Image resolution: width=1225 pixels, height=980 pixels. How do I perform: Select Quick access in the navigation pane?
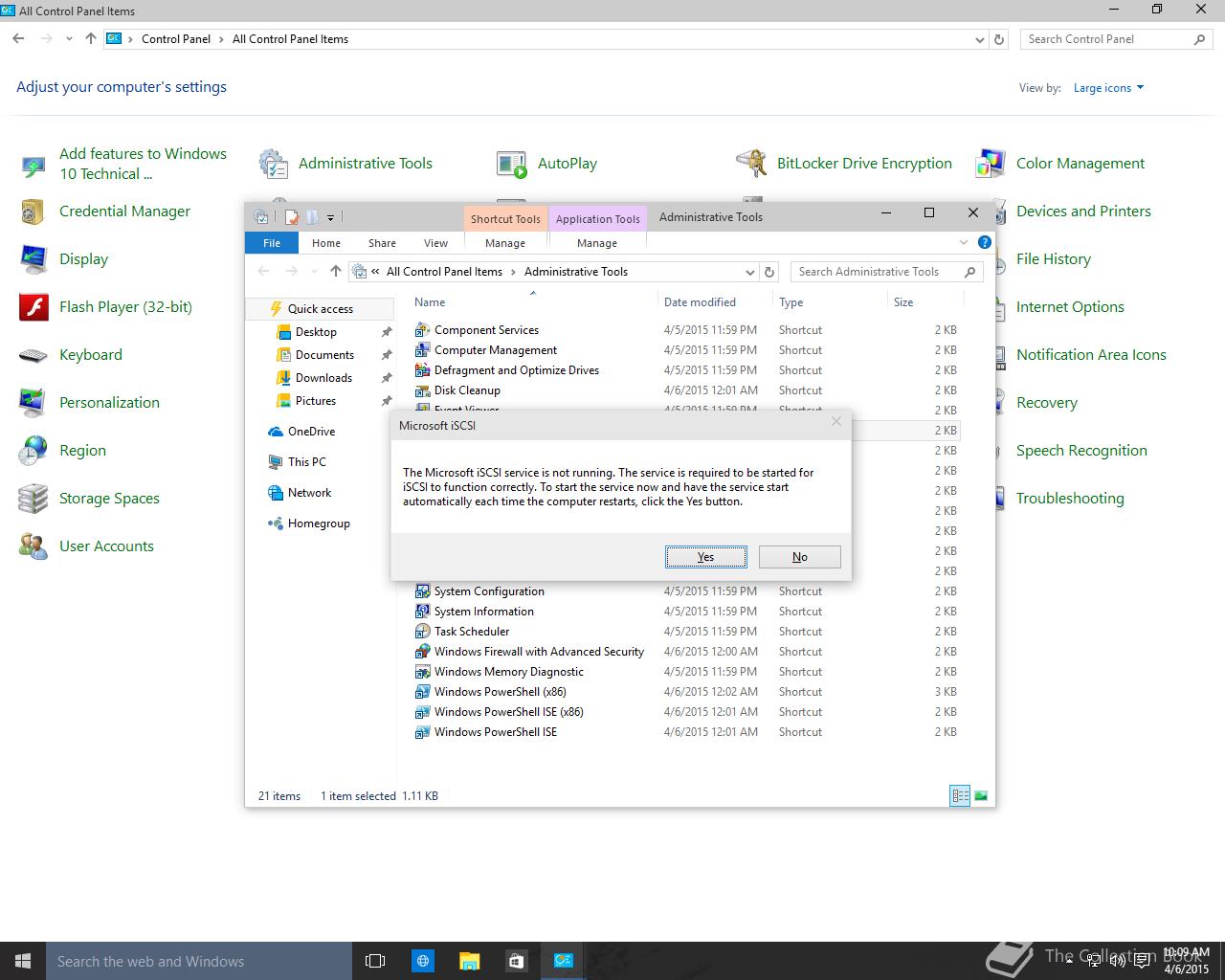pyautogui.click(x=320, y=309)
